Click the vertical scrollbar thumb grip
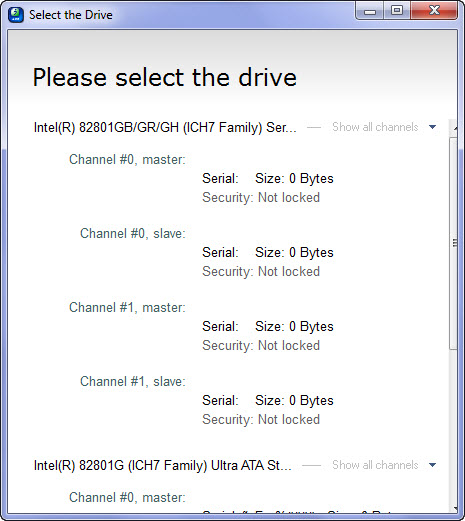The height and width of the screenshot is (521, 465). tap(454, 243)
